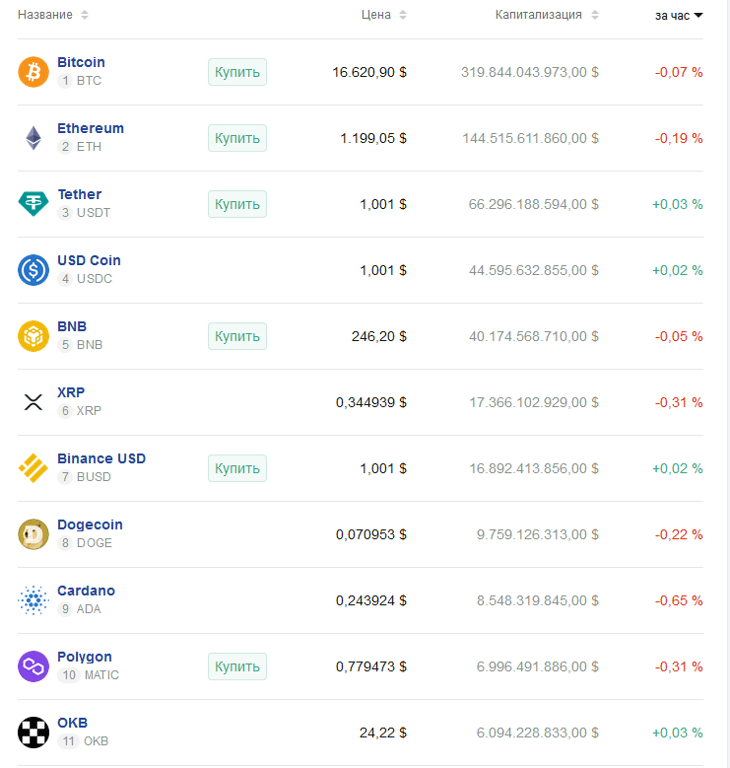The width and height of the screenshot is (730, 768).
Task: Open the 'за час' period dropdown
Action: [x=679, y=15]
